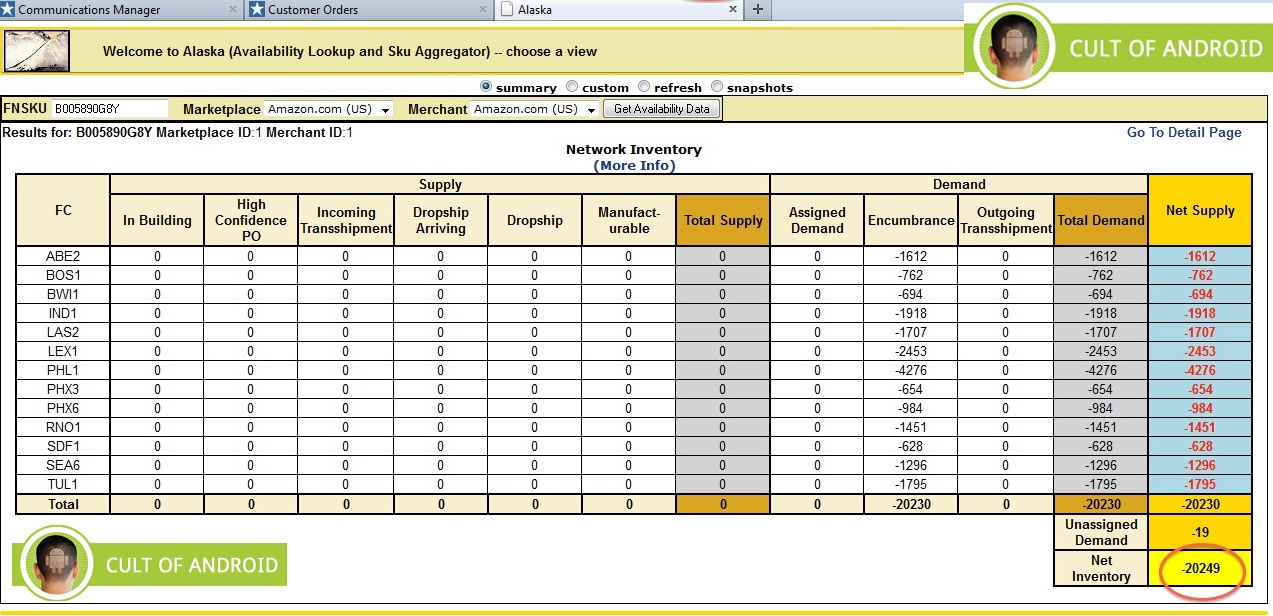The width and height of the screenshot is (1273, 616).
Task: Click into the FNSKU input field
Action: point(110,109)
